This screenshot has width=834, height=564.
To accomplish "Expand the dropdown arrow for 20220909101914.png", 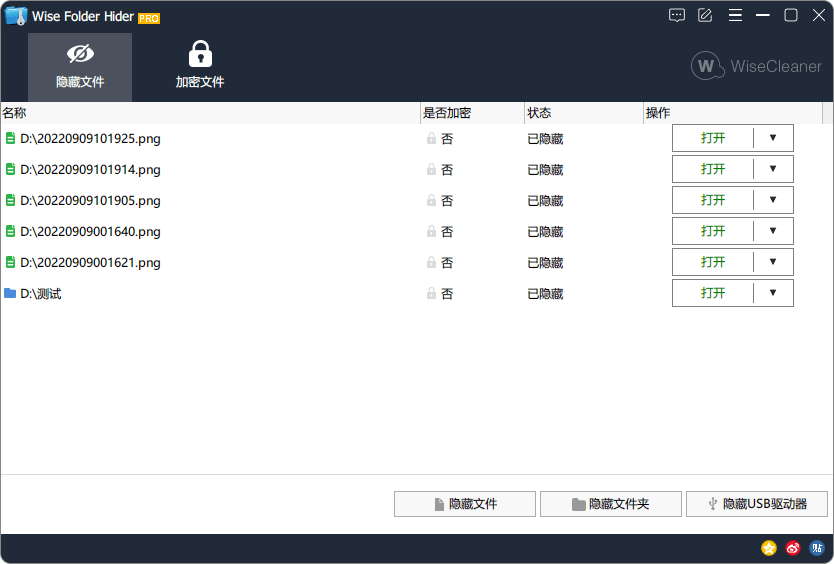I will (773, 169).
